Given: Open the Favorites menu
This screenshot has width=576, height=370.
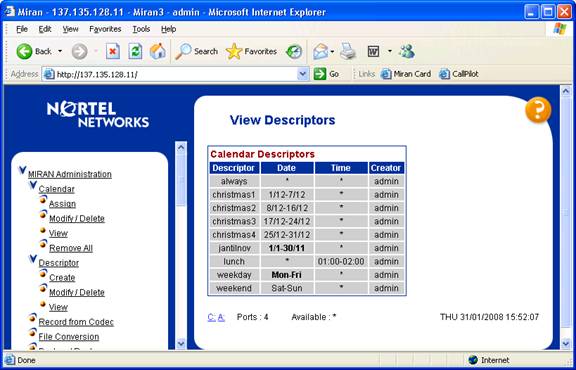Looking at the screenshot, I should click(105, 29).
